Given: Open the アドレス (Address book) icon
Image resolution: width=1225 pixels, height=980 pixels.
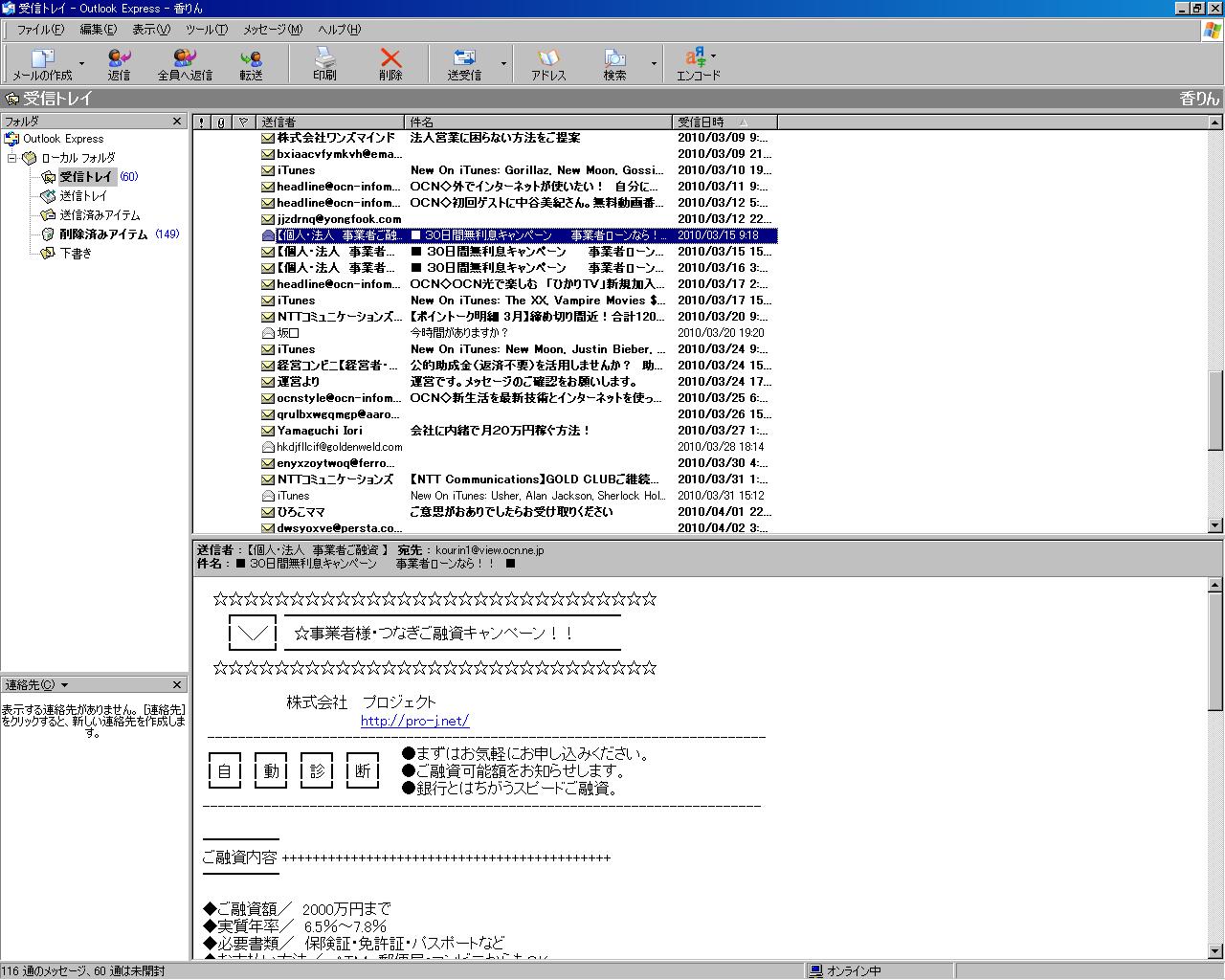Looking at the screenshot, I should [548, 64].
